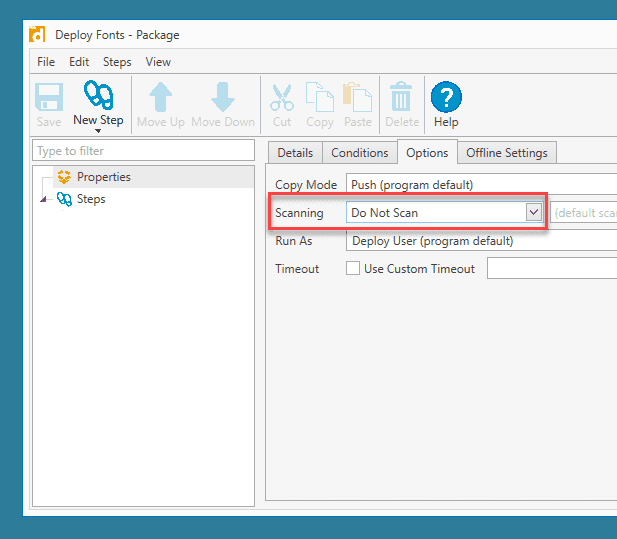The image size is (617, 539).
Task: Open the File menu
Action: 46,62
